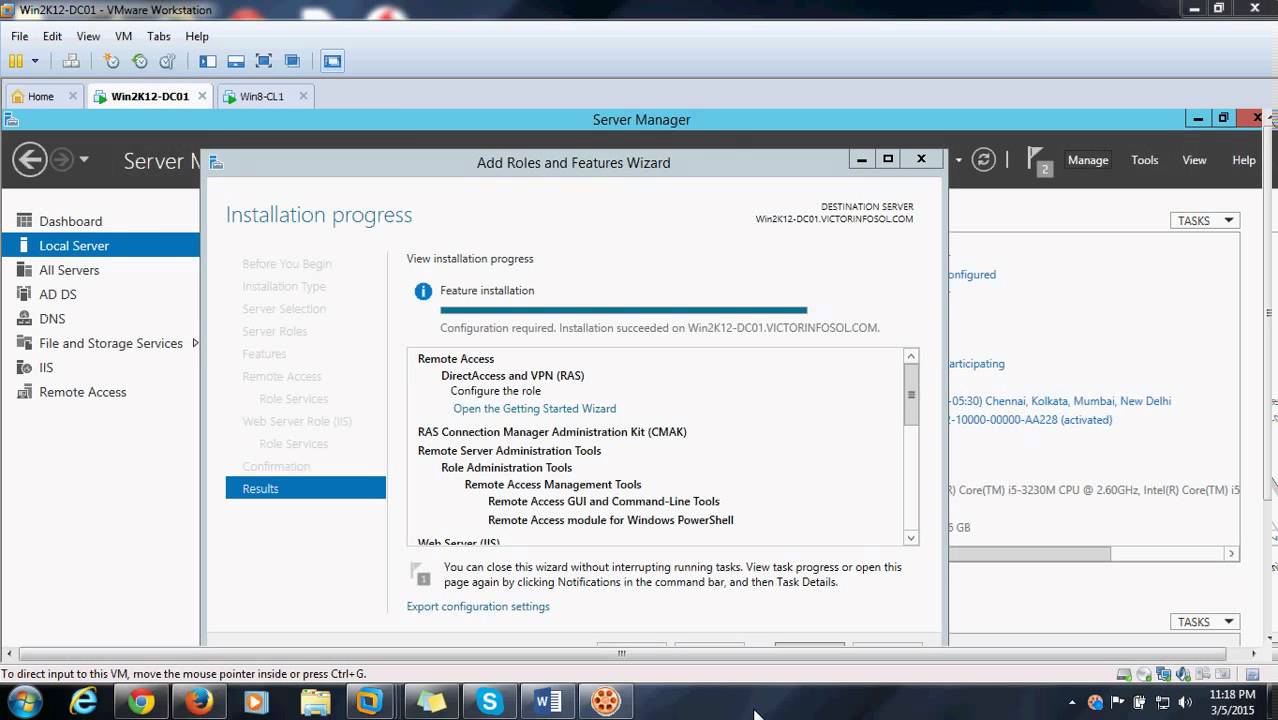Open the VMware Tabs menu

point(159,36)
